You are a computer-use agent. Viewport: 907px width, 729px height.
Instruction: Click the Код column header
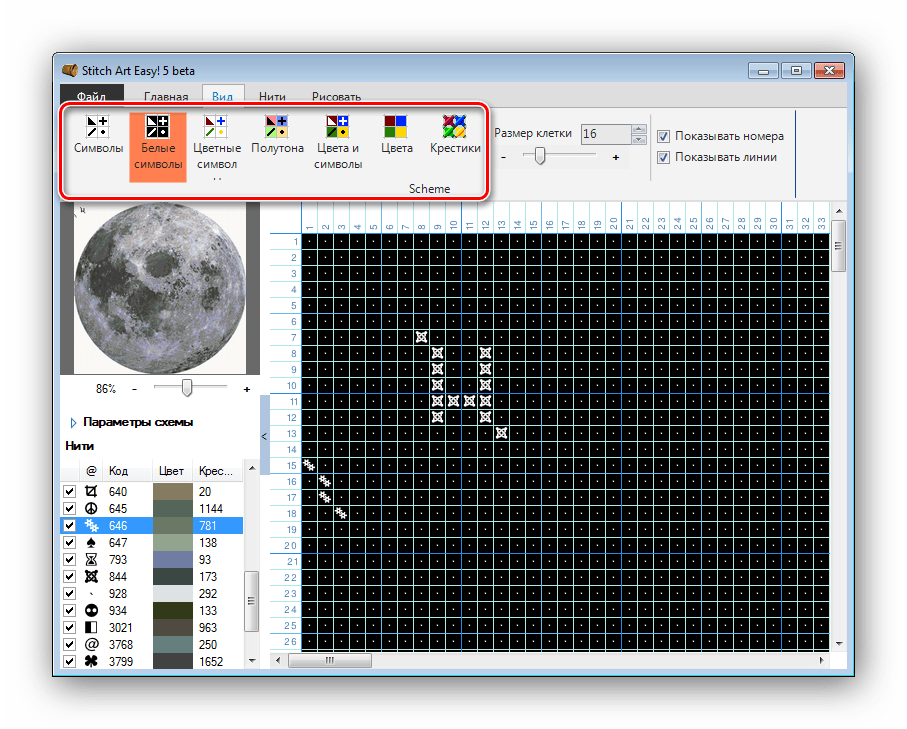pyautogui.click(x=119, y=470)
